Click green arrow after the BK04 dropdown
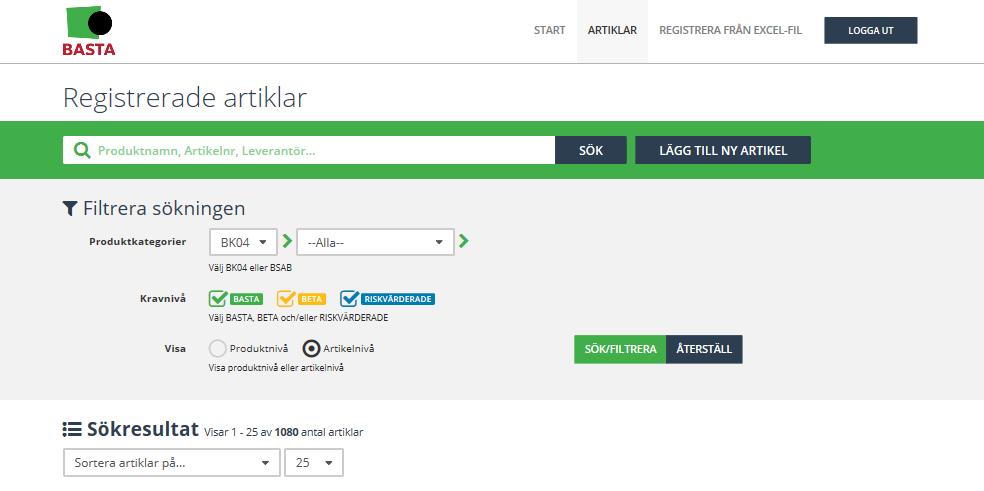The image size is (984, 491). click(287, 241)
